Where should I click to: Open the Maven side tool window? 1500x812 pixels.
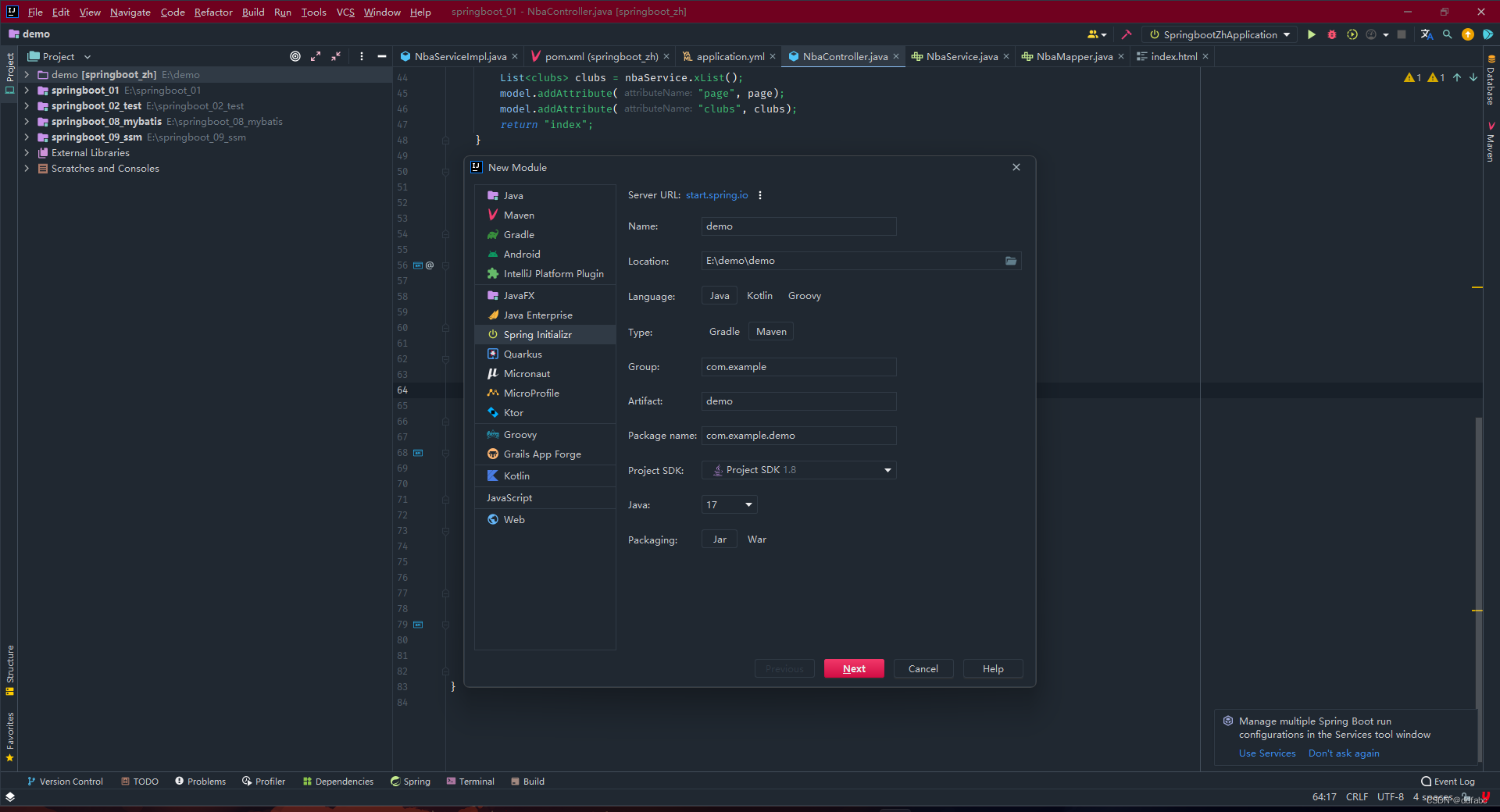(x=1491, y=142)
